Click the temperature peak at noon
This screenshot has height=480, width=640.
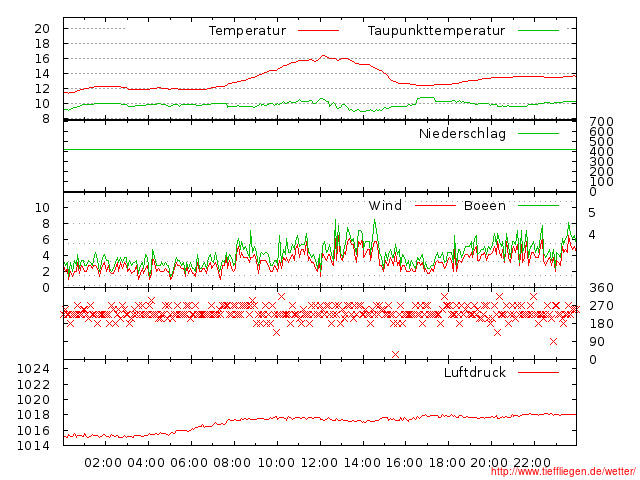(x=323, y=56)
